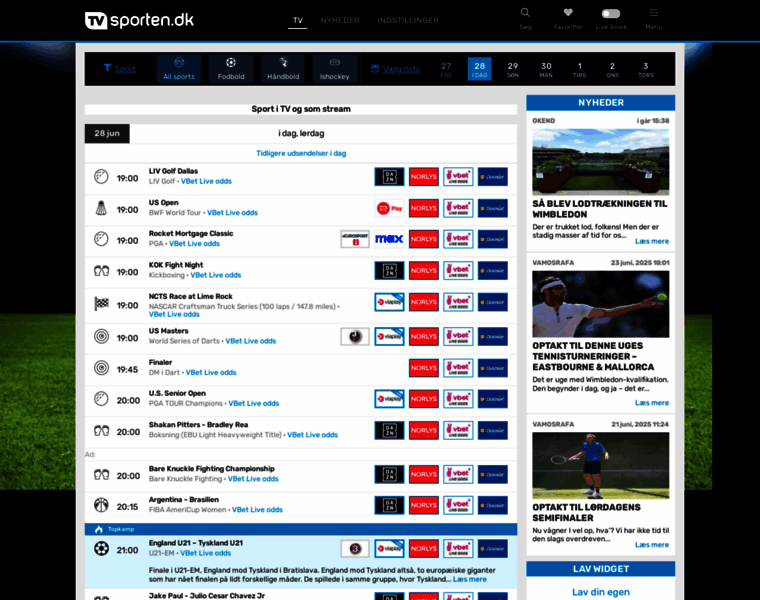
Task: Open headline Optakt til denne uges tennisturneringer
Action: 593,356
